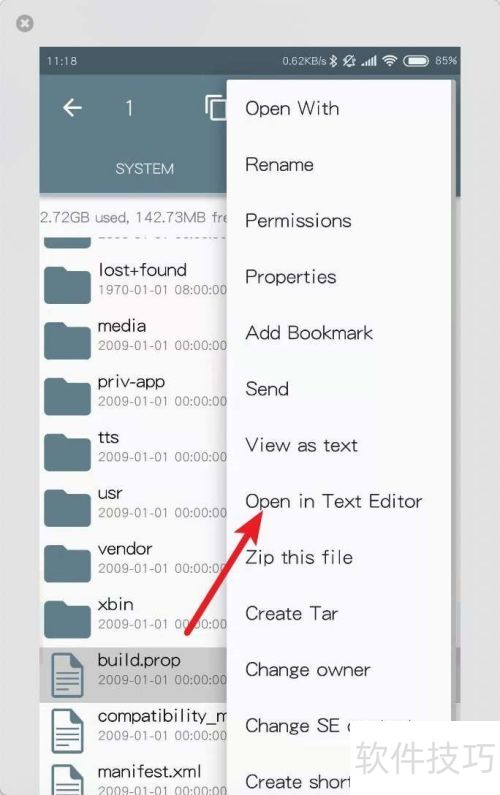Open the vendor folder
The width and height of the screenshot is (500, 795).
click(133, 558)
